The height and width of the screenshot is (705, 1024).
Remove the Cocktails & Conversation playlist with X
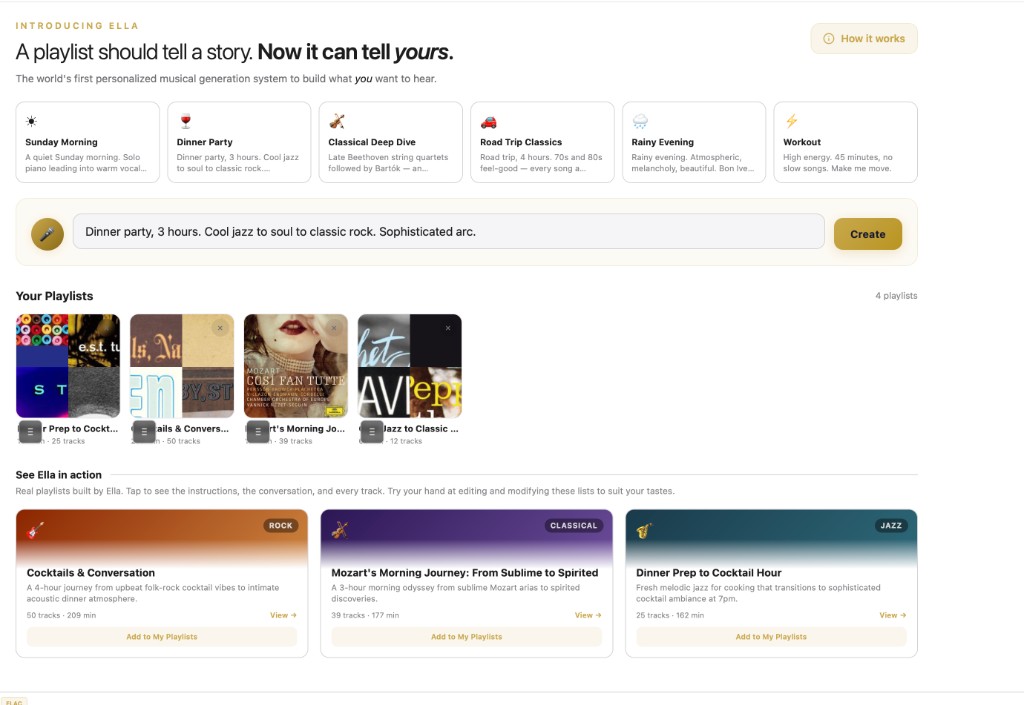tap(220, 328)
